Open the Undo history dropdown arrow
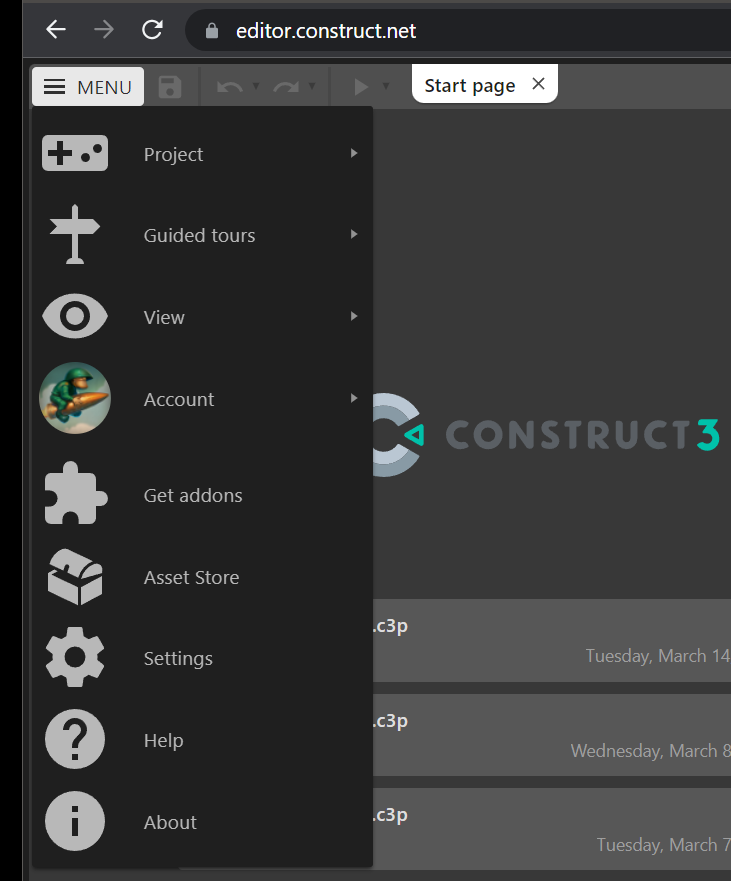 tap(256, 87)
